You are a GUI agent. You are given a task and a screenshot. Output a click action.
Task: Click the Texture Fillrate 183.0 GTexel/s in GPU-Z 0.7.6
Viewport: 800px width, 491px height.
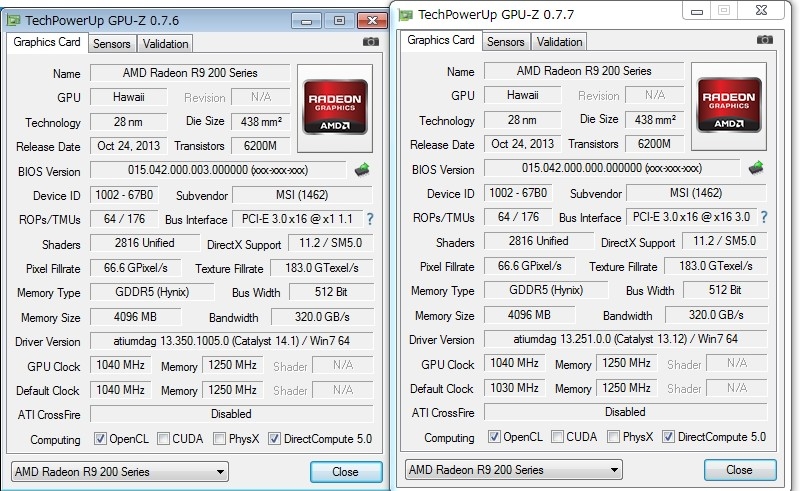(322, 268)
